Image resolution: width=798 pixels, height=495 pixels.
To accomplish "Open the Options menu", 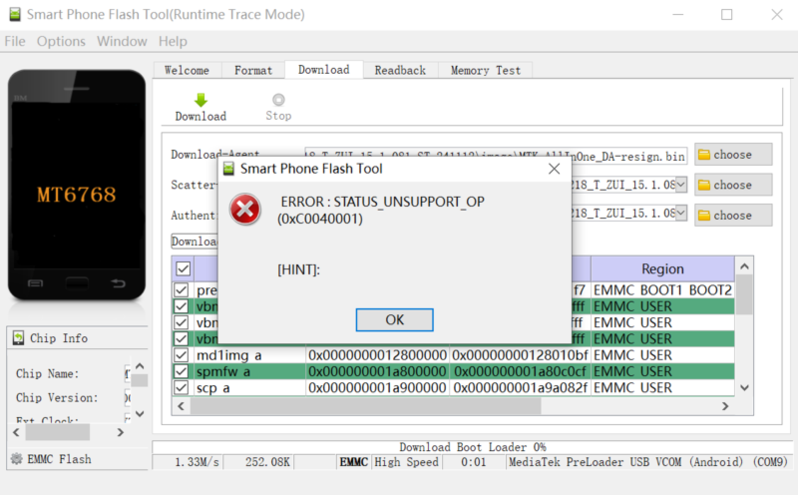I will pyautogui.click(x=61, y=41).
